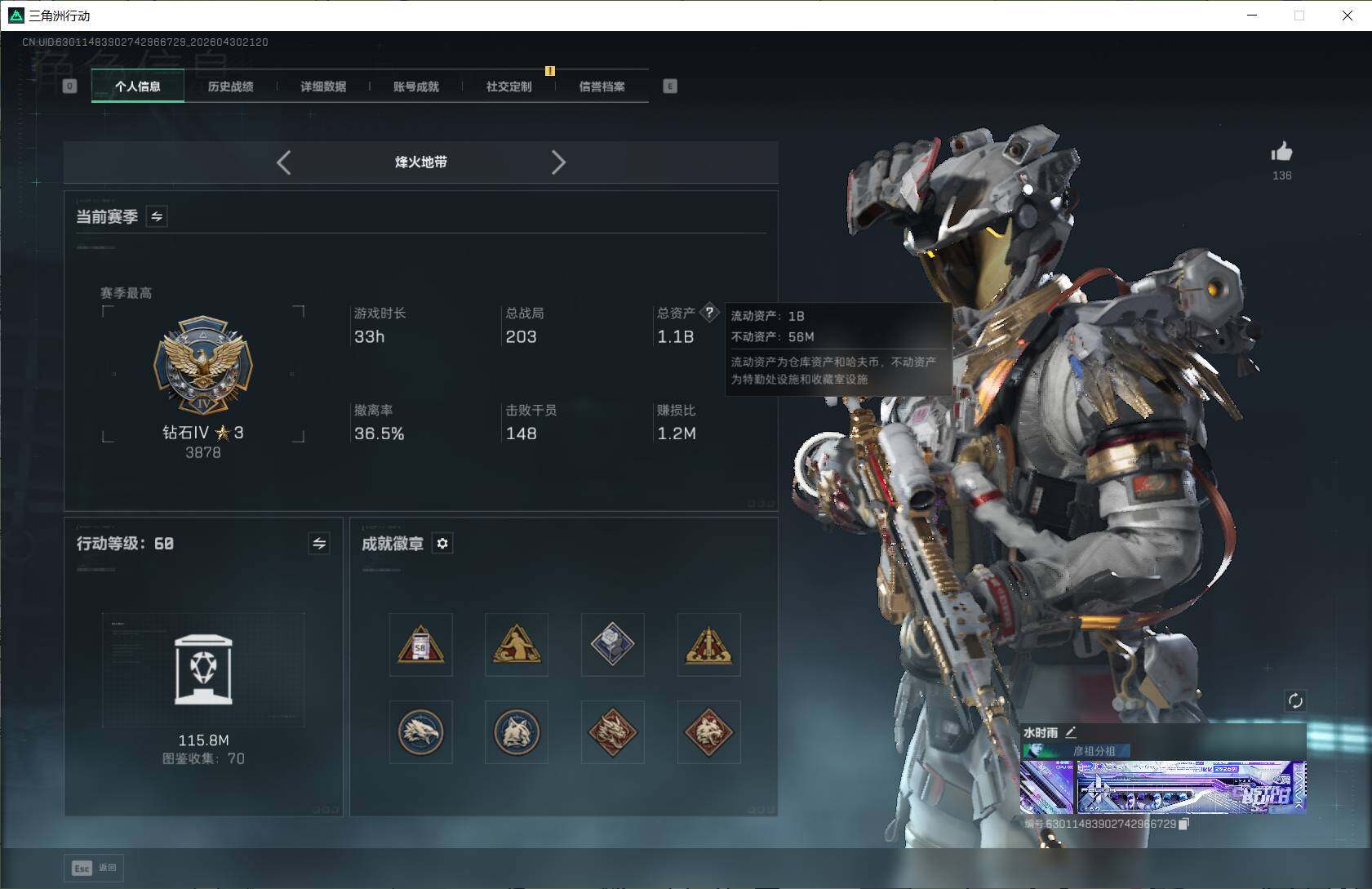Viewport: 1372px width, 889px height.
Task: Click the 图鉴收集: 70 text
Action: click(203, 758)
